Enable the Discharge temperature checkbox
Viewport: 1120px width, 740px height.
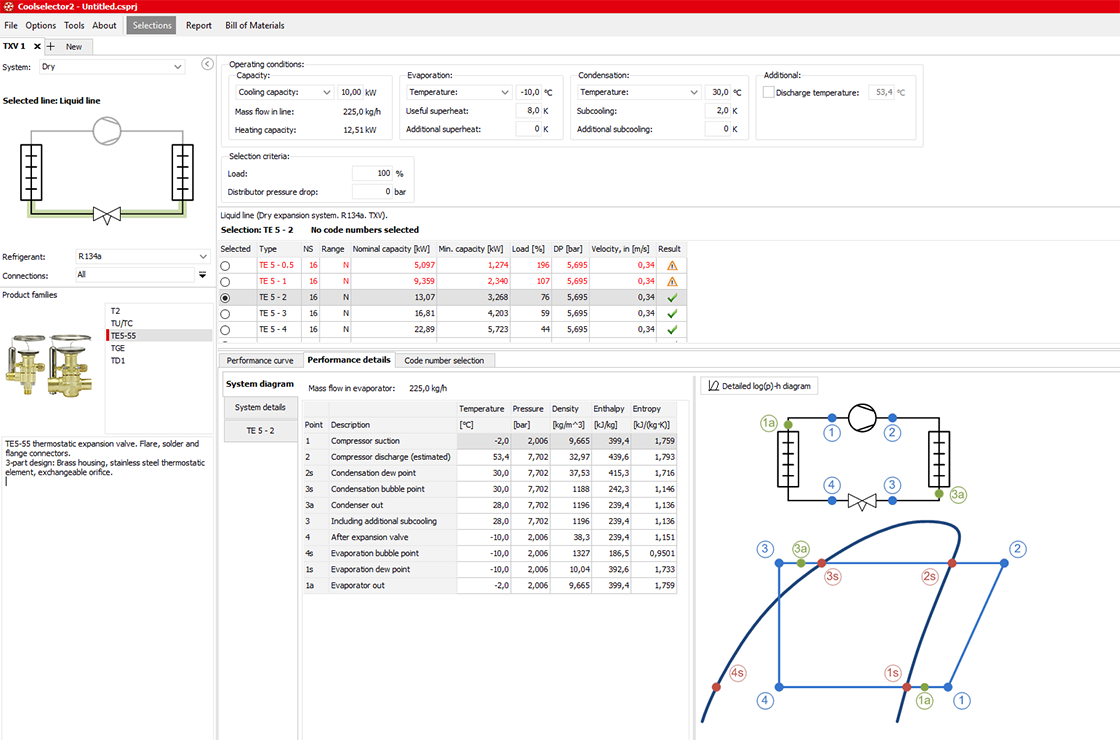767,91
